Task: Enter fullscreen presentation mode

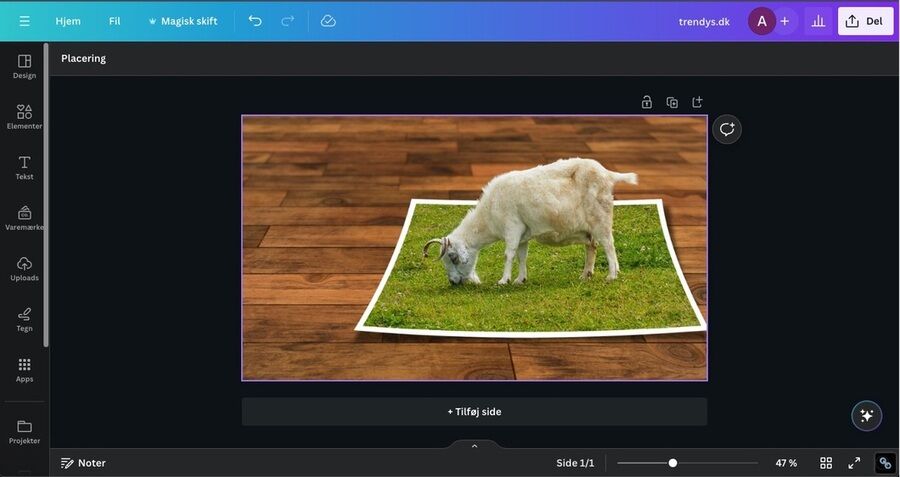Action: click(x=854, y=463)
